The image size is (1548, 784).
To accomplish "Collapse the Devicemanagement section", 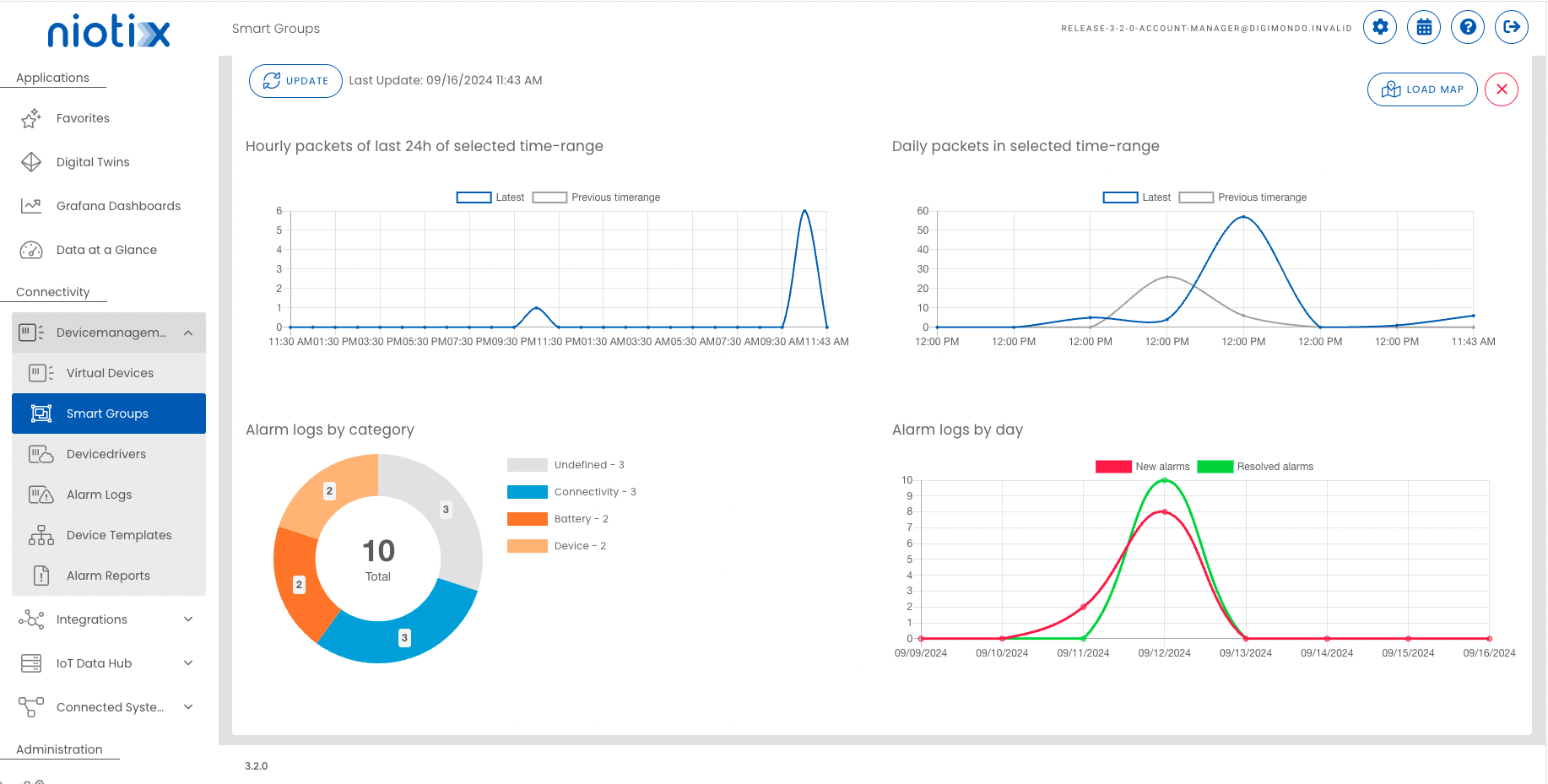I will (x=188, y=333).
